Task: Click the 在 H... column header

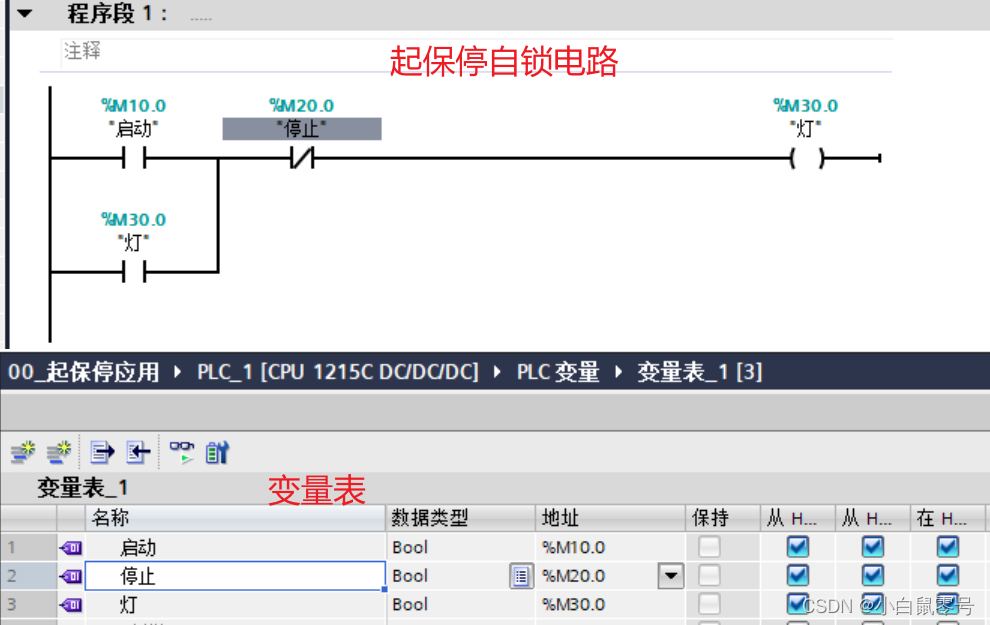Action: [x=948, y=518]
